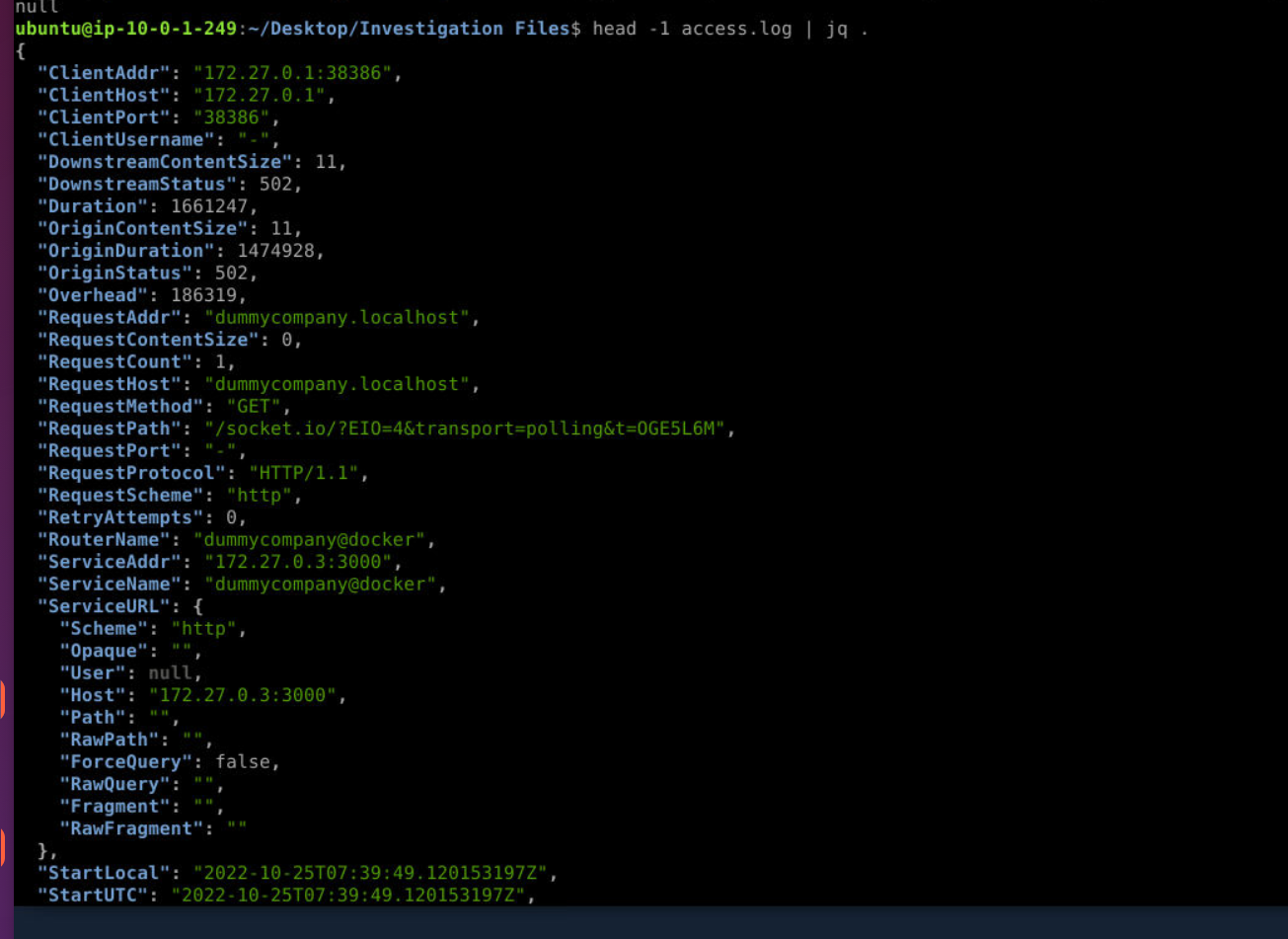The image size is (1288, 939).
Task: Click the Overhead value 186319
Action: coord(208,295)
